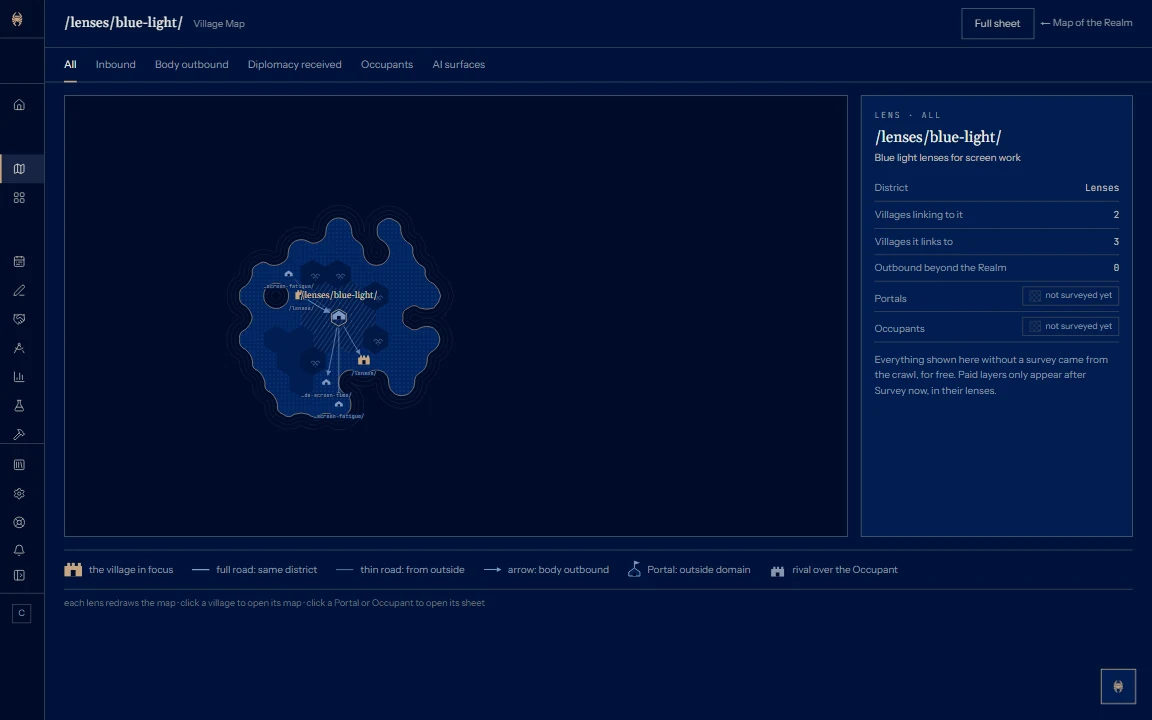Switch to the Inbound tab
The height and width of the screenshot is (720, 1152).
115,65
